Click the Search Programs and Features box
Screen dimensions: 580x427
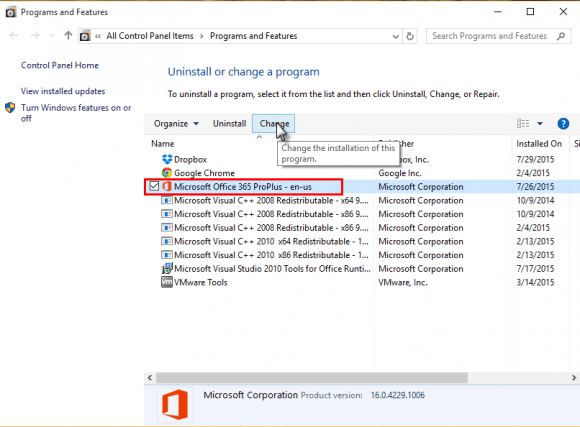[x=499, y=36]
